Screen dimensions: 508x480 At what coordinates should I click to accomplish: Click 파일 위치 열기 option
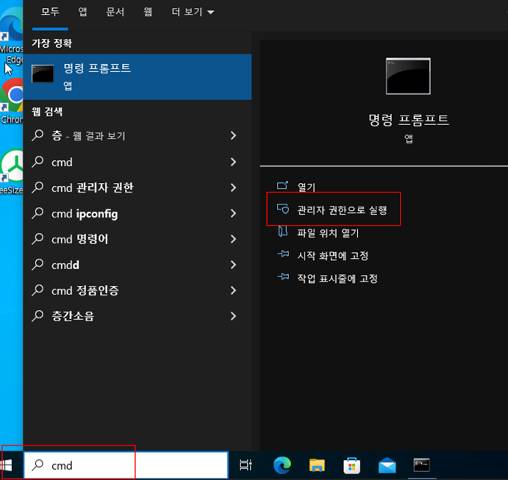[328, 233]
